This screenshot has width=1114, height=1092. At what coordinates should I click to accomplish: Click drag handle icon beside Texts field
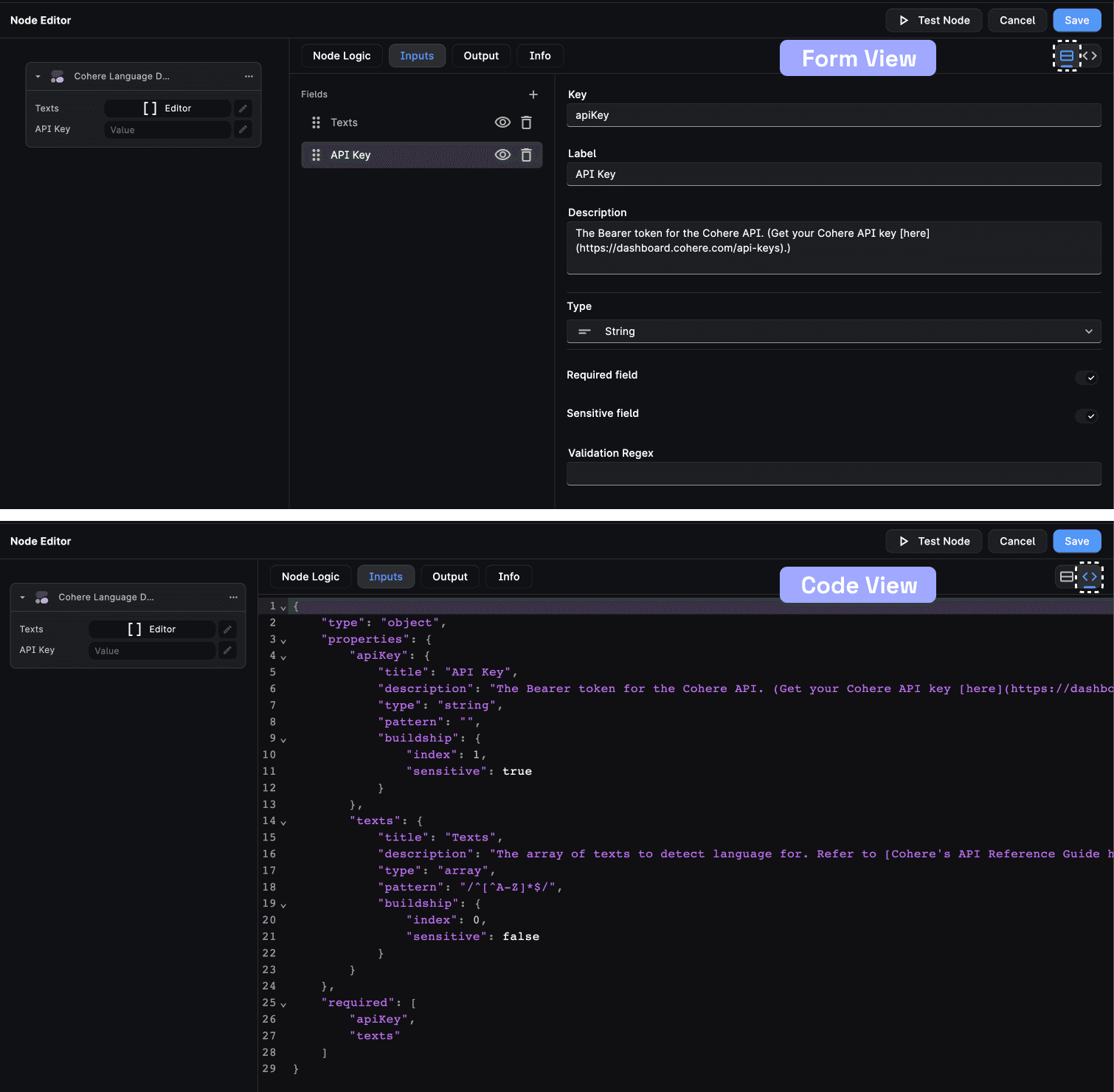tap(316, 122)
